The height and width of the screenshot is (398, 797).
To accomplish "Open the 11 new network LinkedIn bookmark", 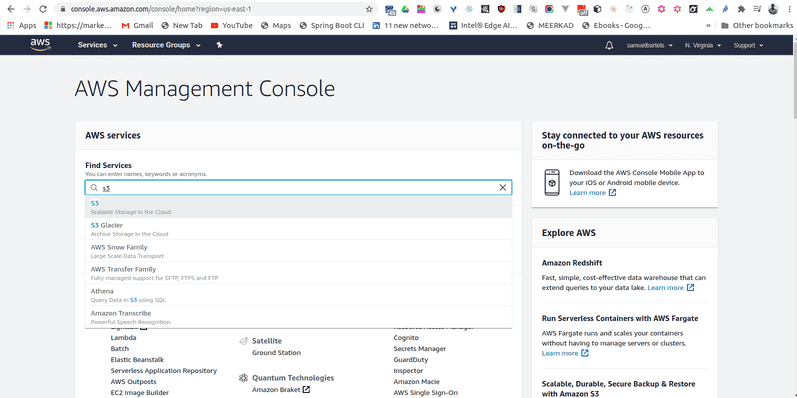I will 406,25.
